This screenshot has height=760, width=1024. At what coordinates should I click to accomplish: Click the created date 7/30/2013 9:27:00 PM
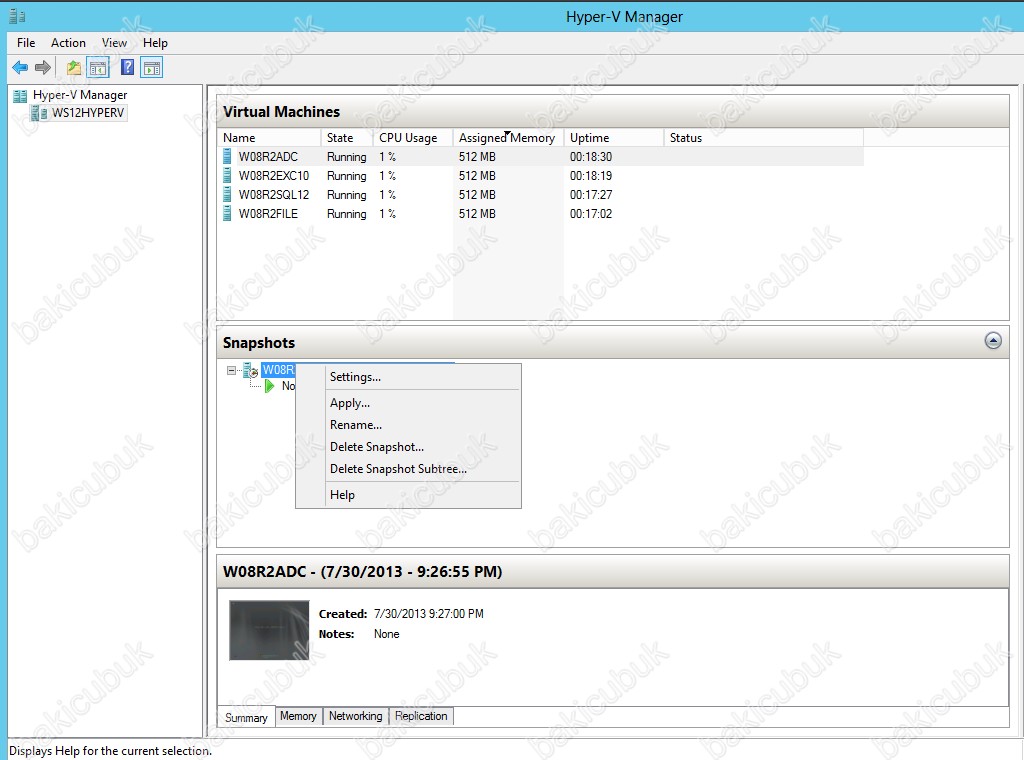[429, 614]
